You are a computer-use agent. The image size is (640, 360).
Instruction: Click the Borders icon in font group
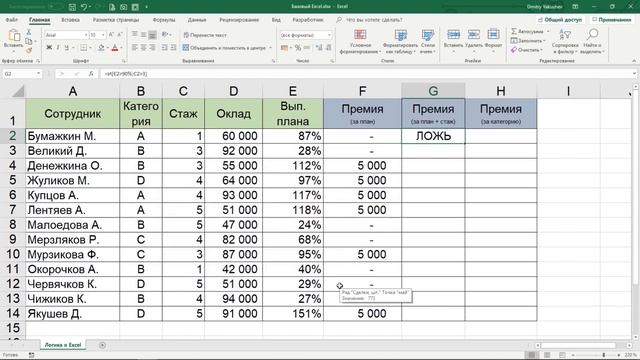tap(84, 48)
